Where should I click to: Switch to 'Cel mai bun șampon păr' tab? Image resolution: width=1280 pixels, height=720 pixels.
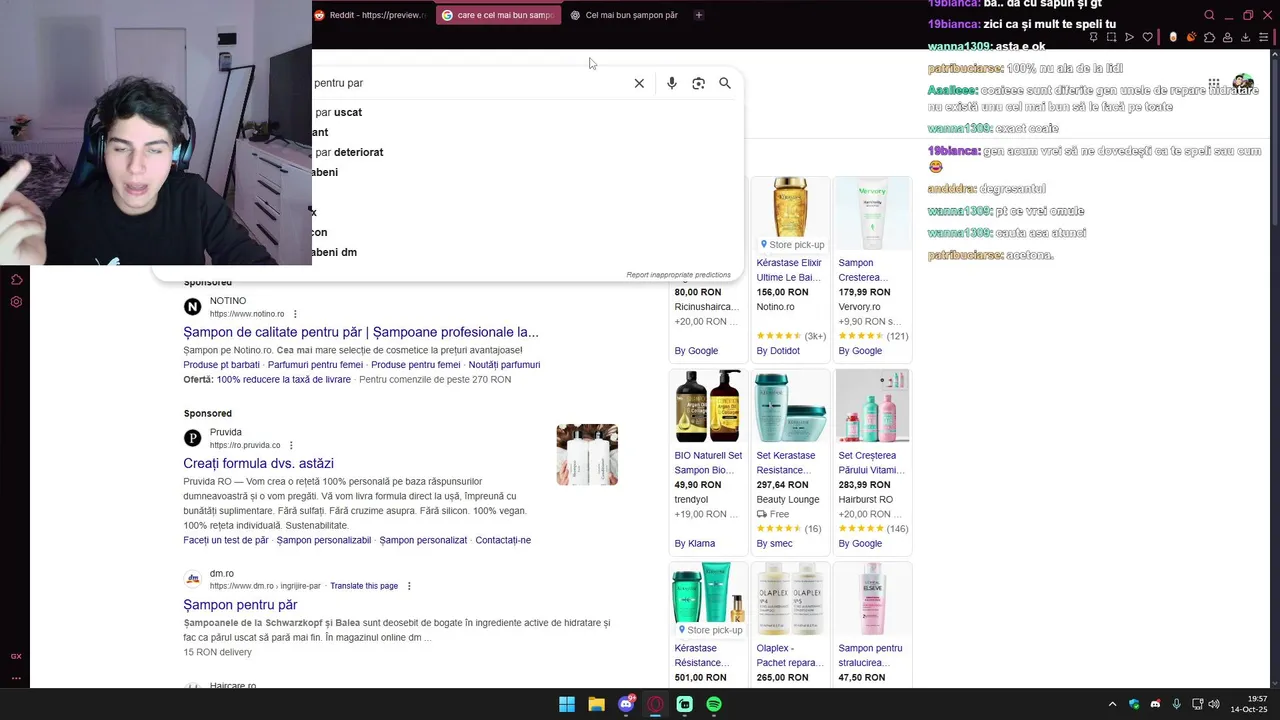[x=625, y=15]
